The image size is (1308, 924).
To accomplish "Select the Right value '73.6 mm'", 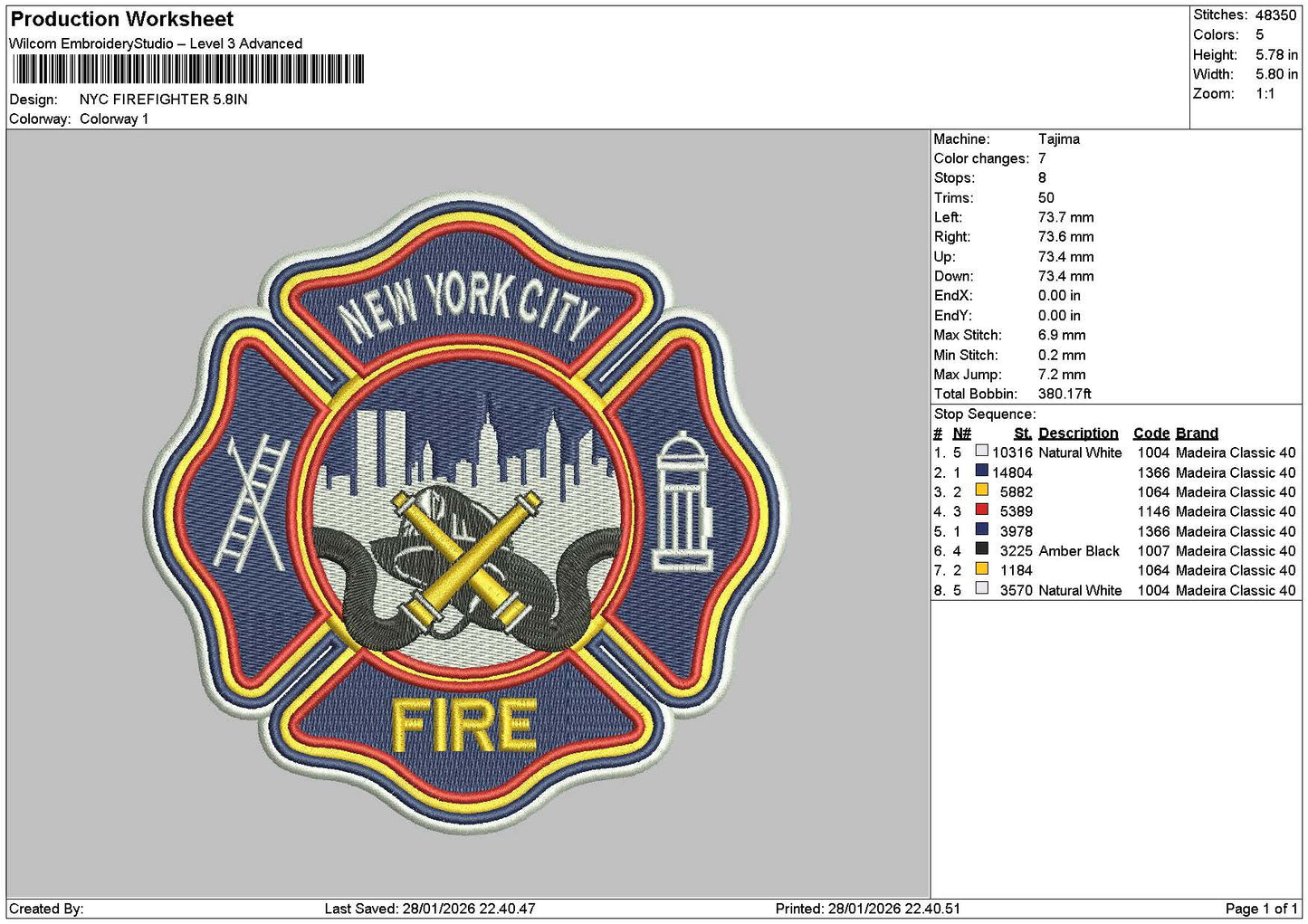I will click(x=1066, y=237).
